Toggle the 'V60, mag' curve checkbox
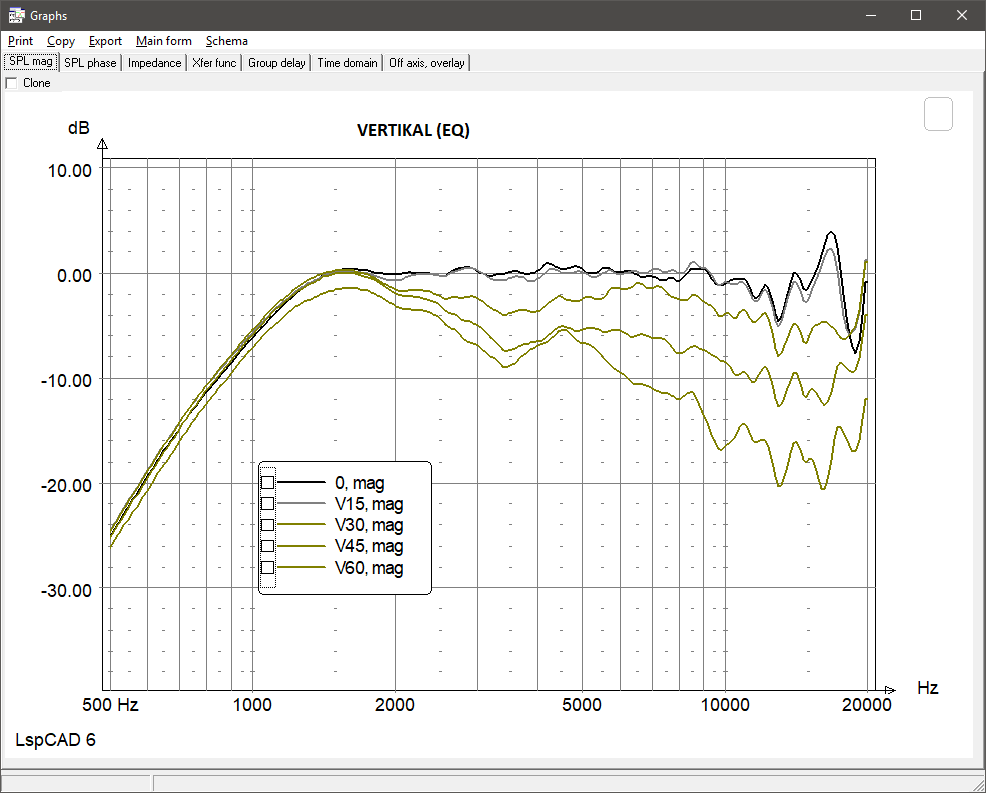Screen dimensions: 986x793 (266, 567)
